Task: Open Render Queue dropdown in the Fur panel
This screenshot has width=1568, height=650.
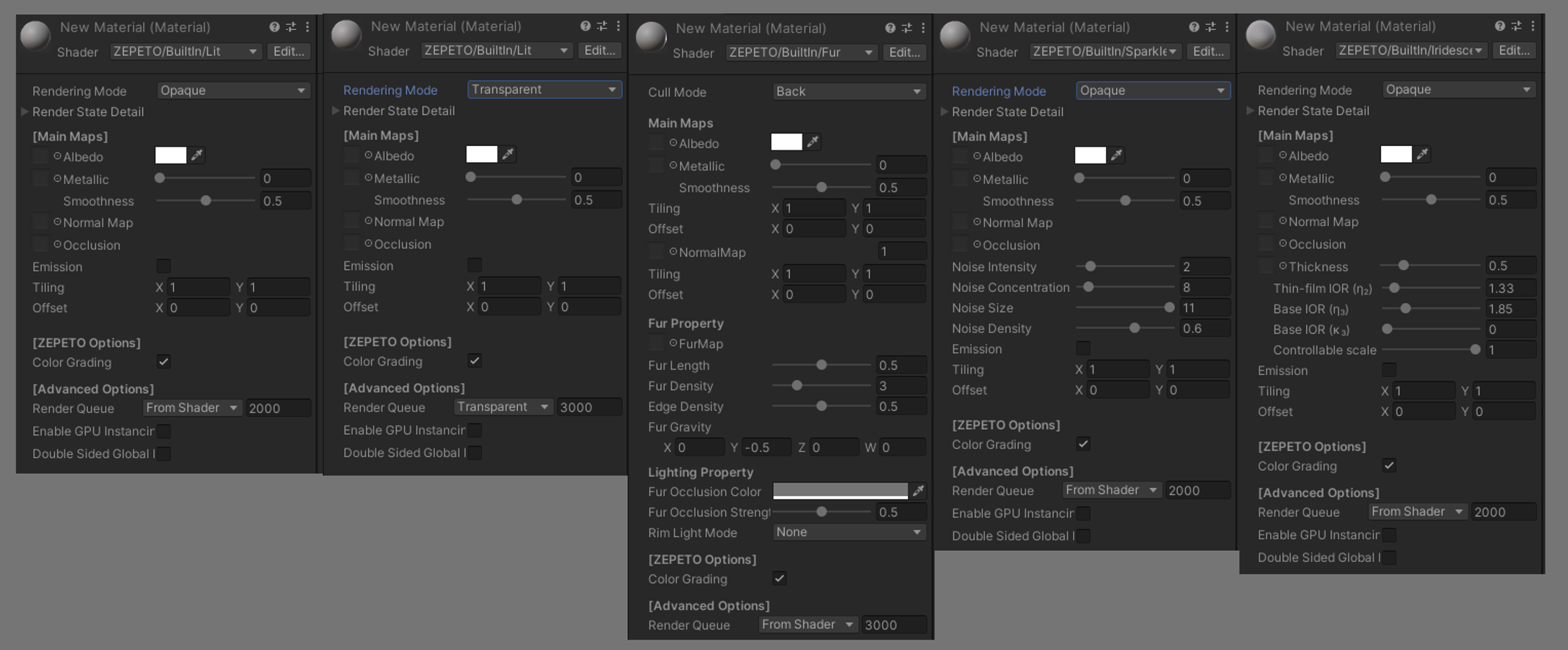Action: tap(808, 624)
